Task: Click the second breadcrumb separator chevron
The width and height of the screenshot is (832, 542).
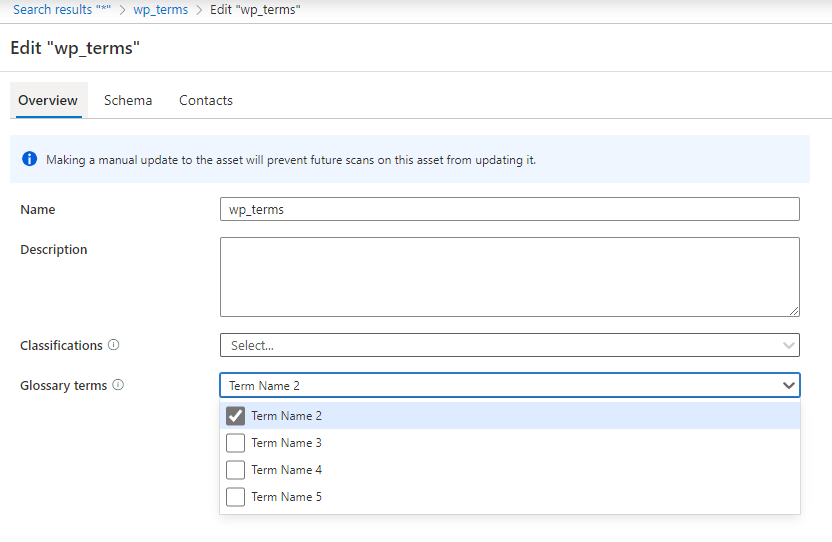Action: pos(199,10)
